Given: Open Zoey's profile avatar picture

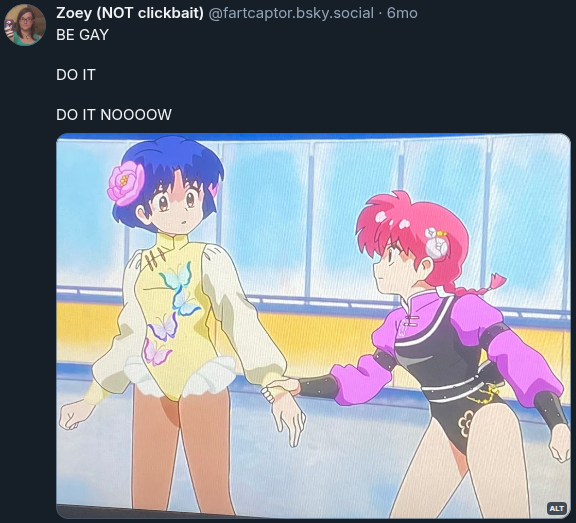Looking at the screenshot, I should 25,25.
